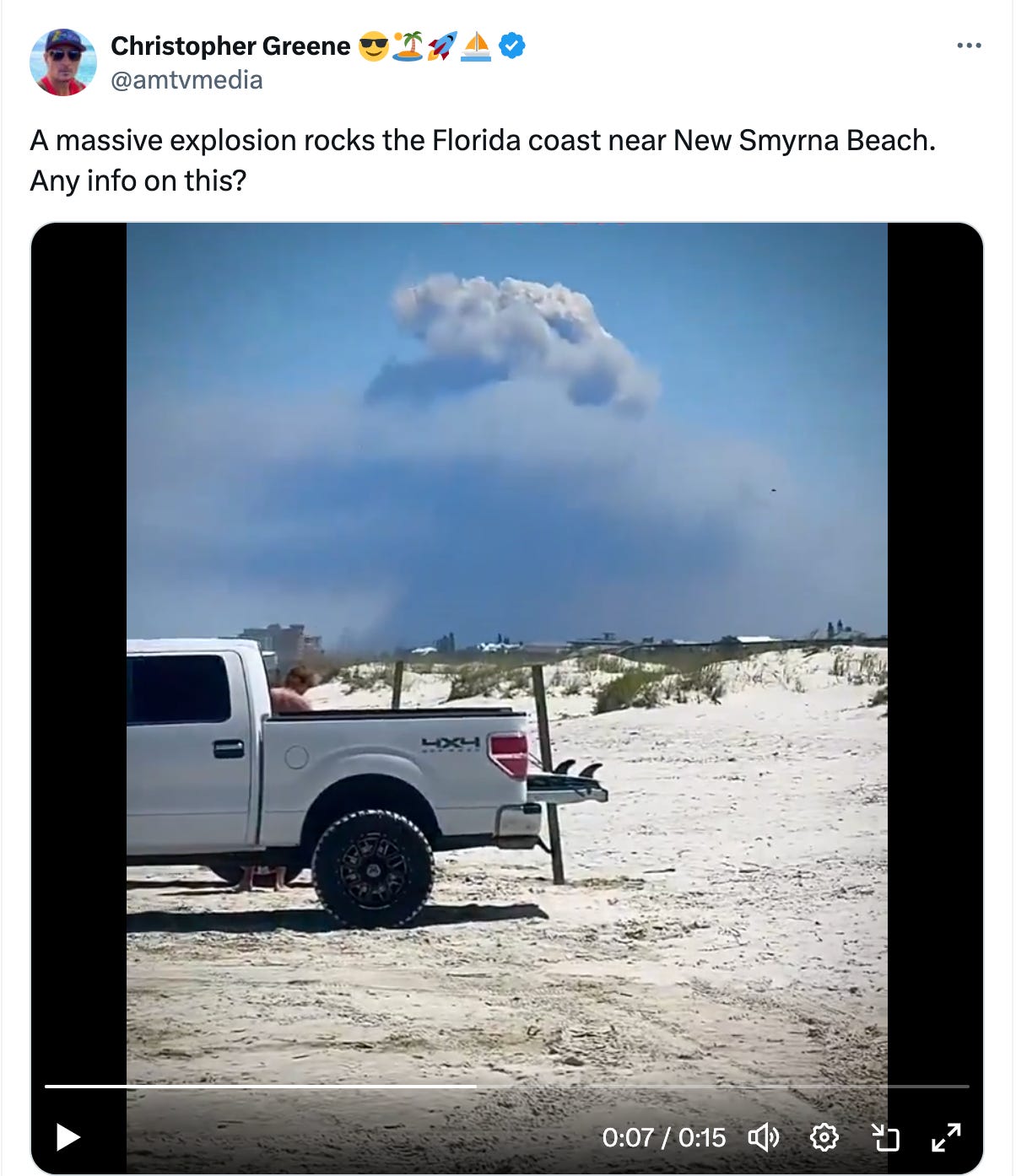Viewport: 1016px width, 1176px height.
Task: Open the three-dot more options menu
Action: click(x=969, y=46)
